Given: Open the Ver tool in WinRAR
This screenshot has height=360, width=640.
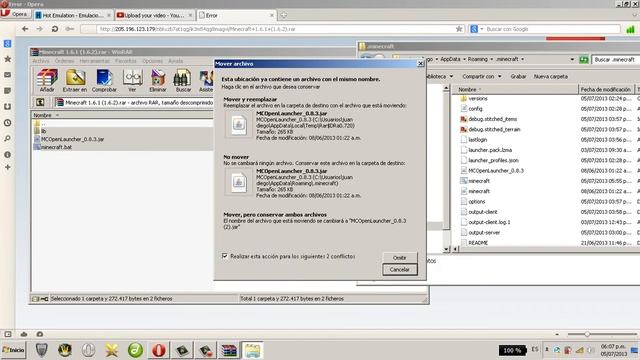Looking at the screenshot, I should [132, 80].
